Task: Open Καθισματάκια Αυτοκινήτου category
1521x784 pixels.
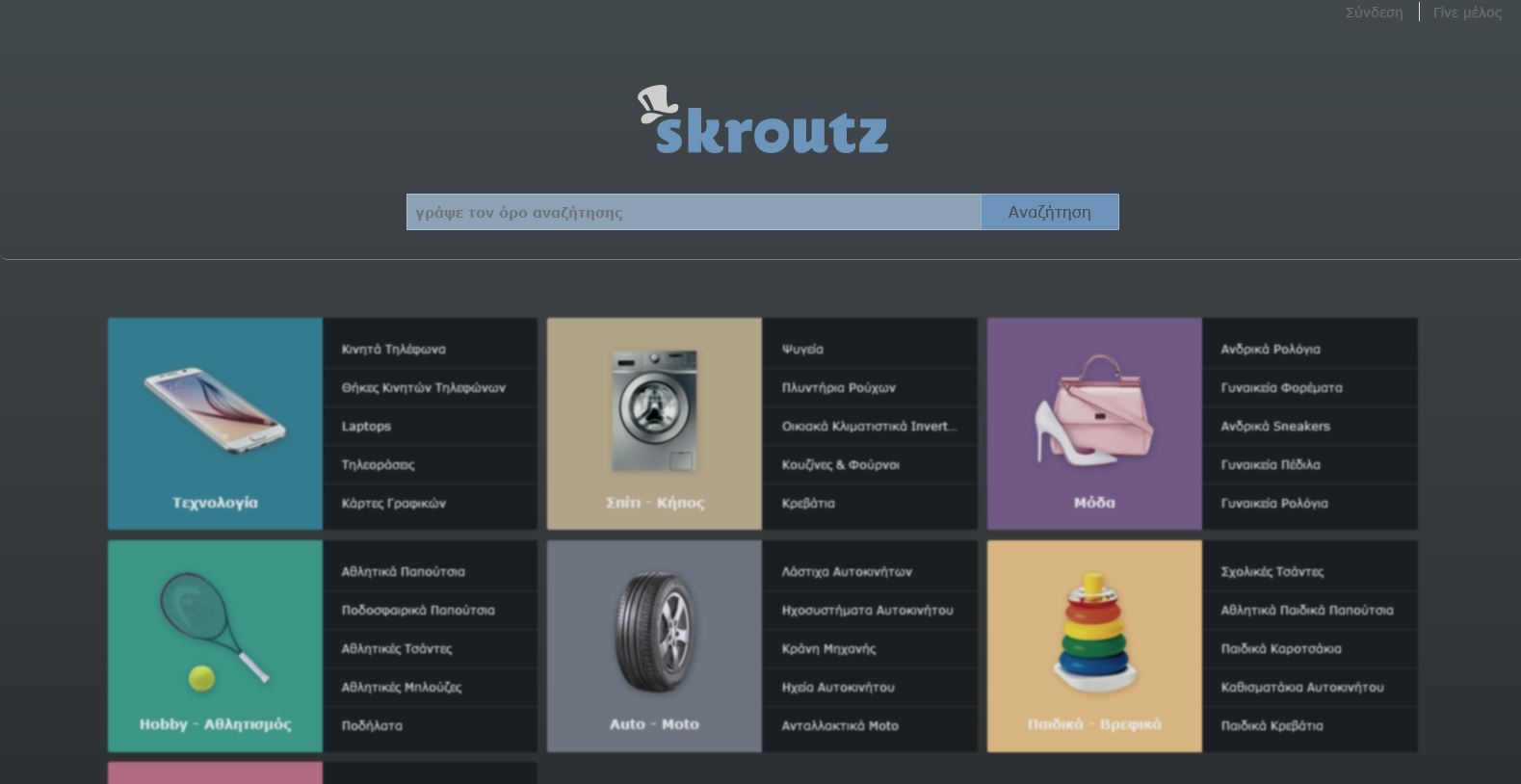Action: point(1302,687)
